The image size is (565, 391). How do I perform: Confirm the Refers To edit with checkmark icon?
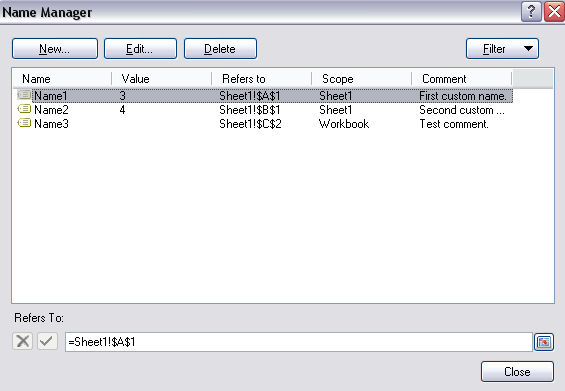point(47,341)
